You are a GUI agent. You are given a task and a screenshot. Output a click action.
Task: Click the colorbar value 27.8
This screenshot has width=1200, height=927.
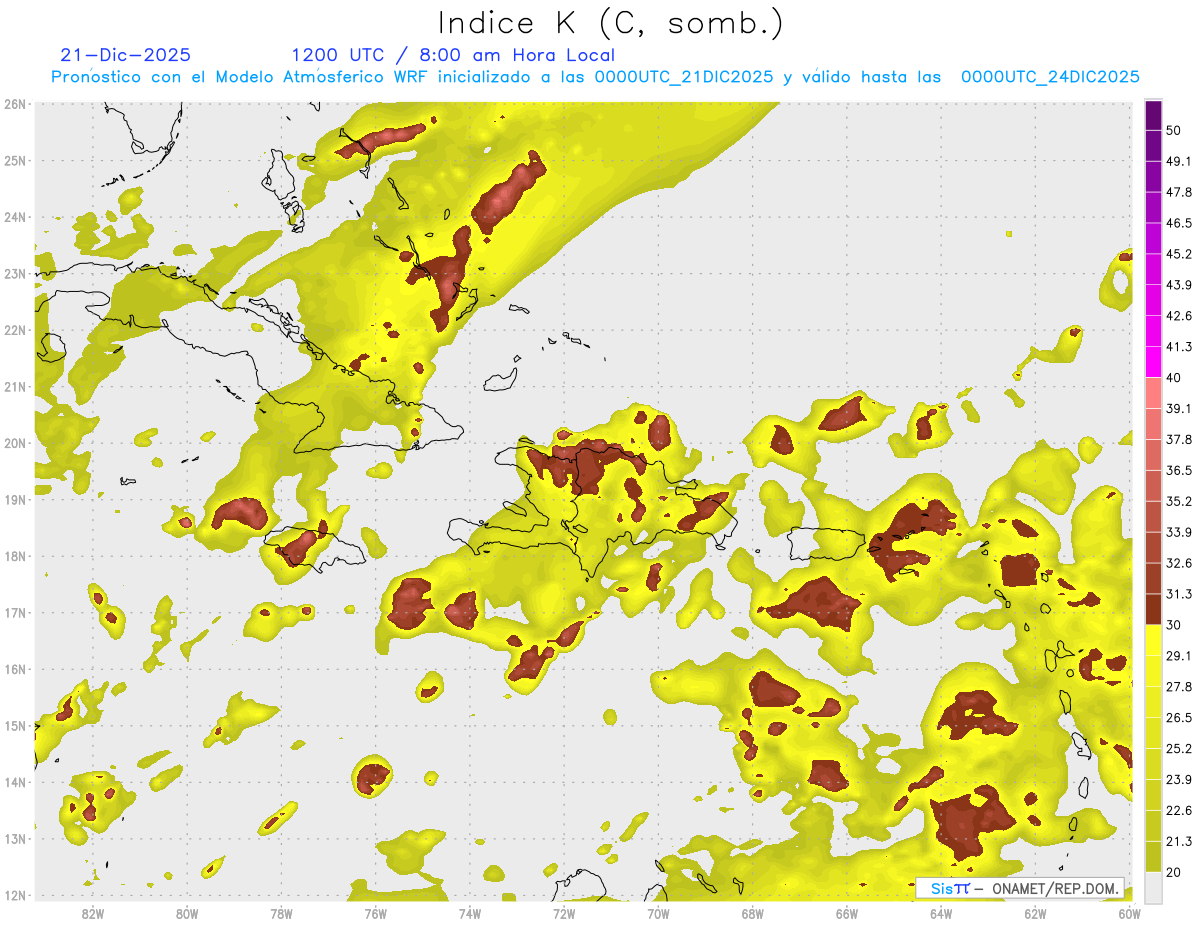point(1179,686)
